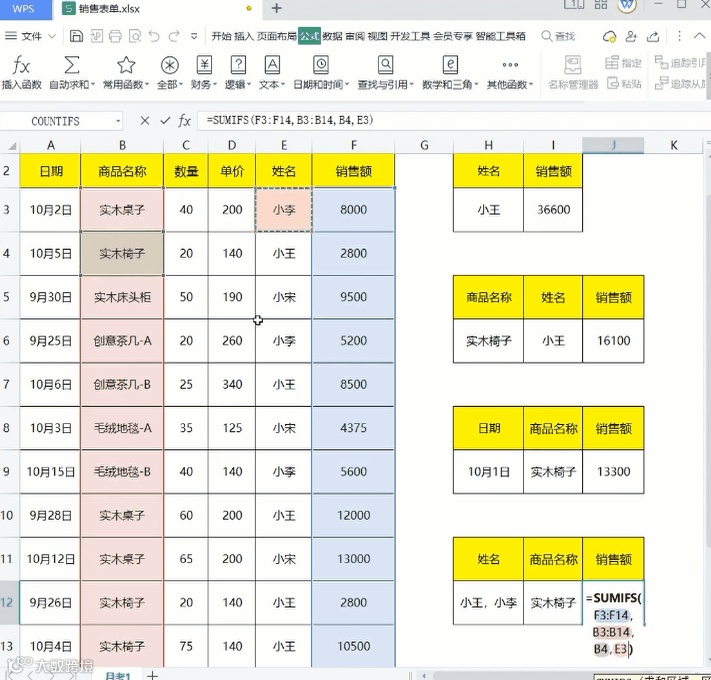This screenshot has height=680, width=711.
Task: Click the Insert Function fx ribbon icon
Action: click(x=21, y=66)
